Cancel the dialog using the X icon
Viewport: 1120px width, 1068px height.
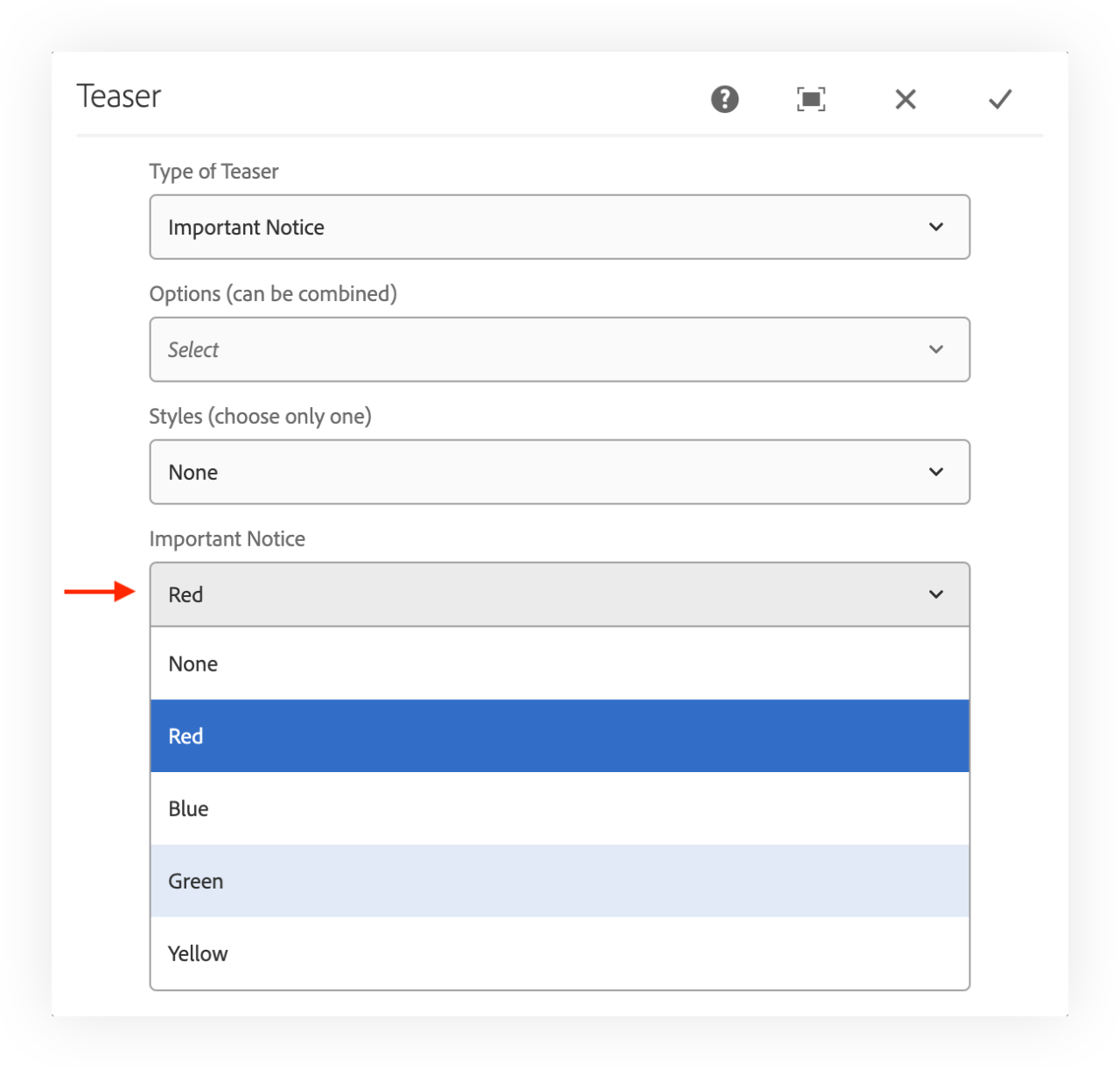pos(905,99)
